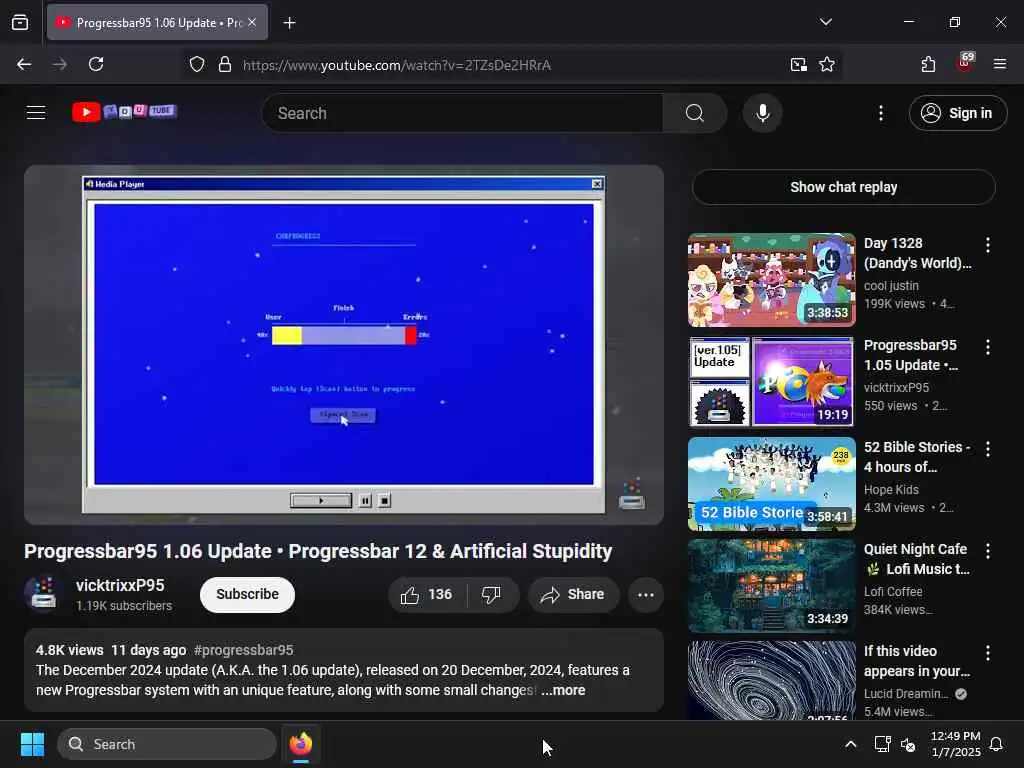Open Firefox application menu

click(x=999, y=64)
